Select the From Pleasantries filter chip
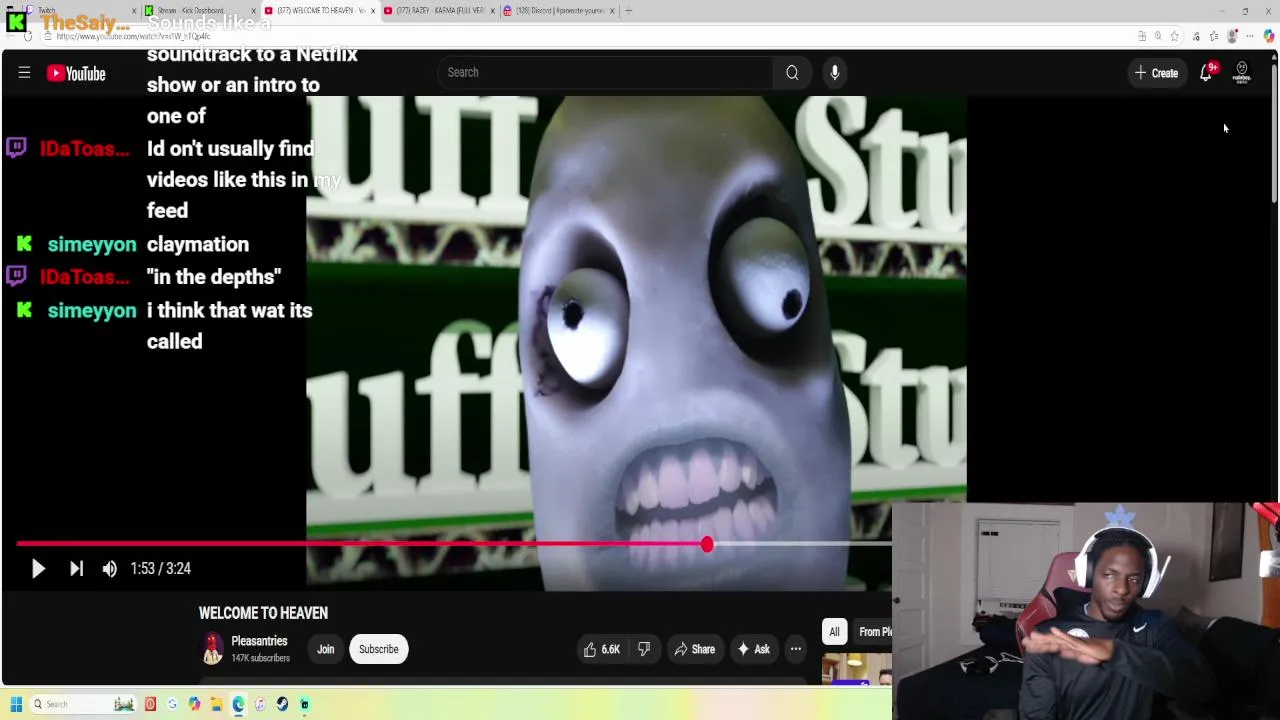This screenshot has width=1280, height=720. click(873, 631)
